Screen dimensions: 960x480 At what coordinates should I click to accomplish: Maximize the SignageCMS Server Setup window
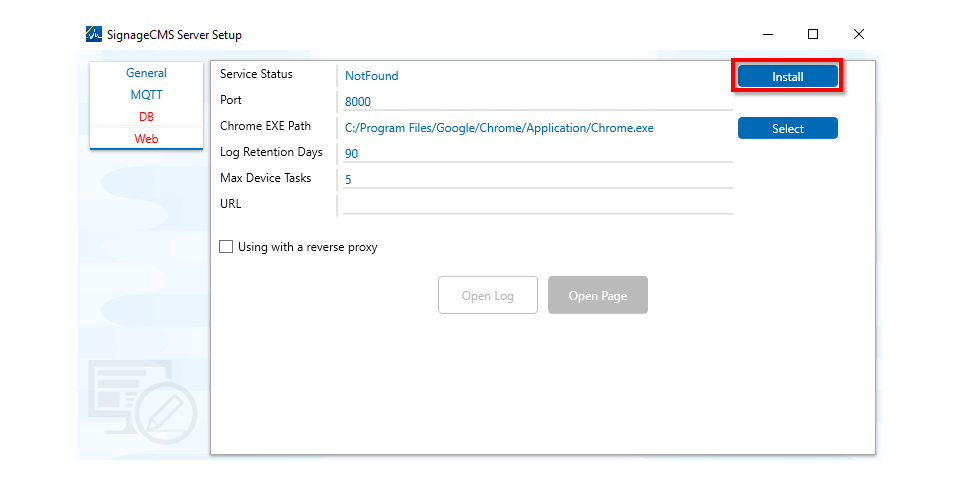click(x=813, y=34)
